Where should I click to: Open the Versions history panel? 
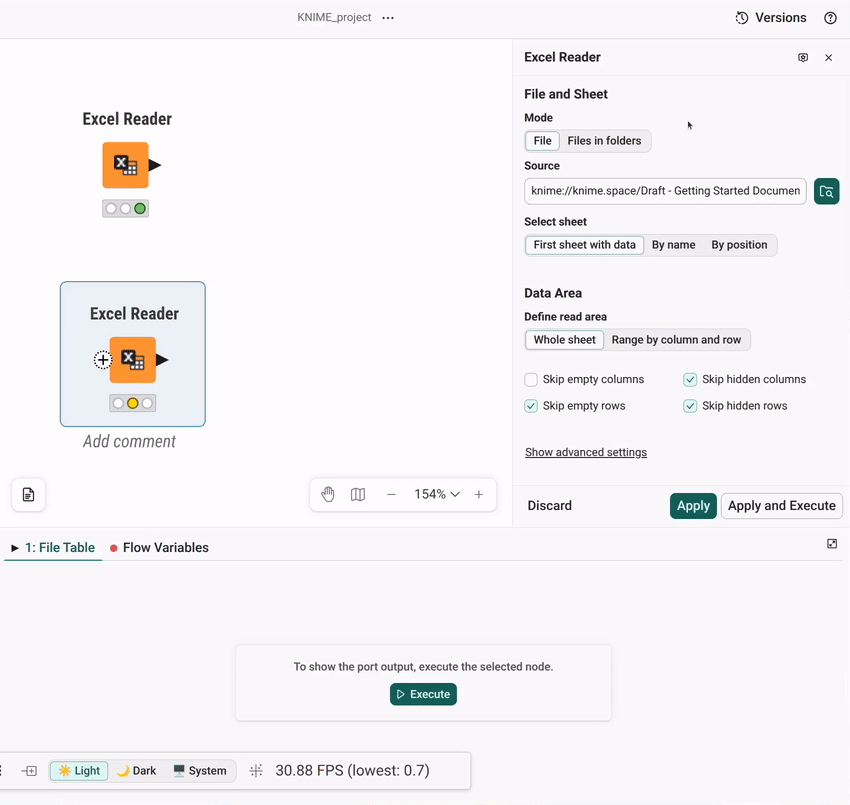click(771, 18)
